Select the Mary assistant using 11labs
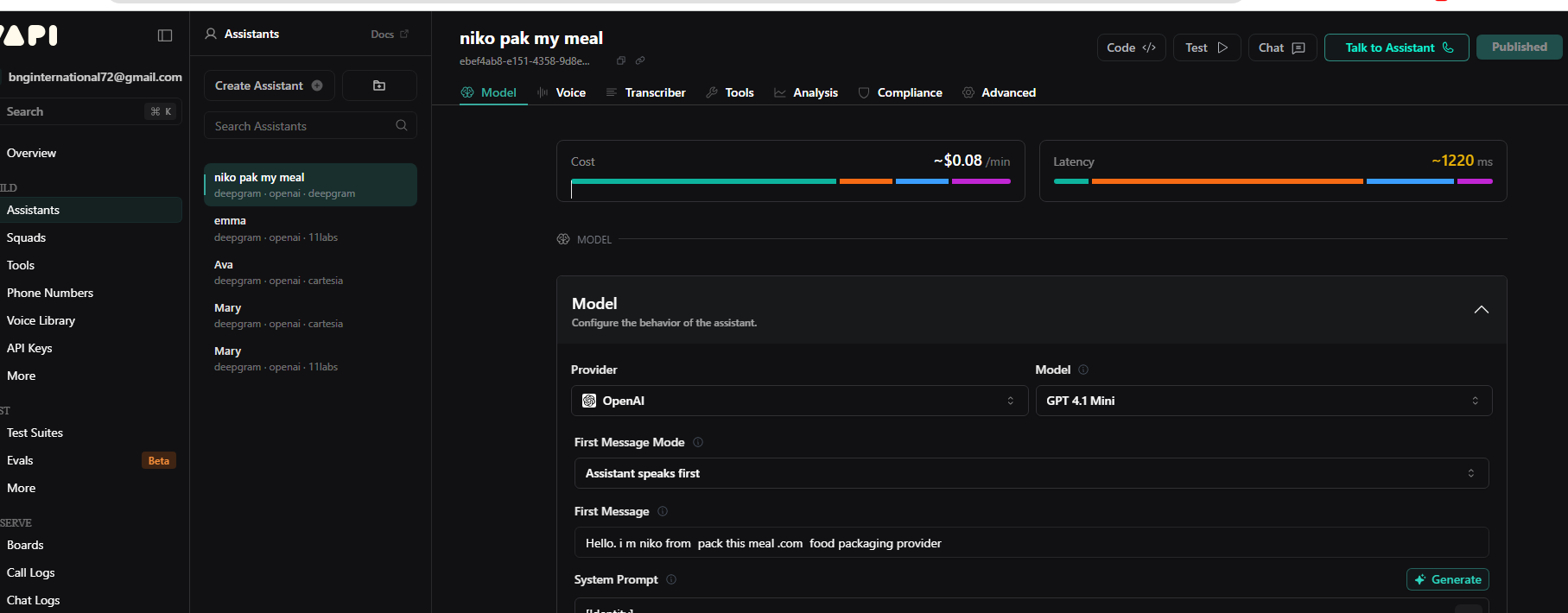This screenshot has width=1568, height=613. [x=310, y=358]
